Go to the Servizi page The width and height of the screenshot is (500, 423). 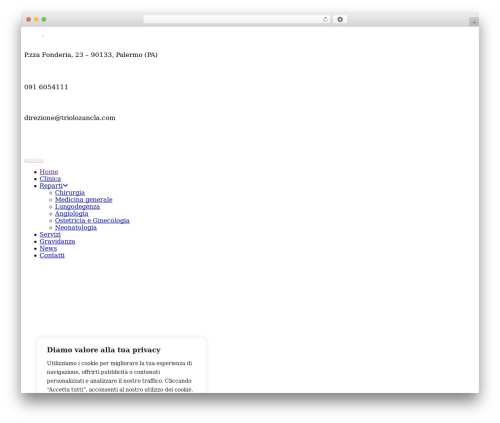[50, 234]
